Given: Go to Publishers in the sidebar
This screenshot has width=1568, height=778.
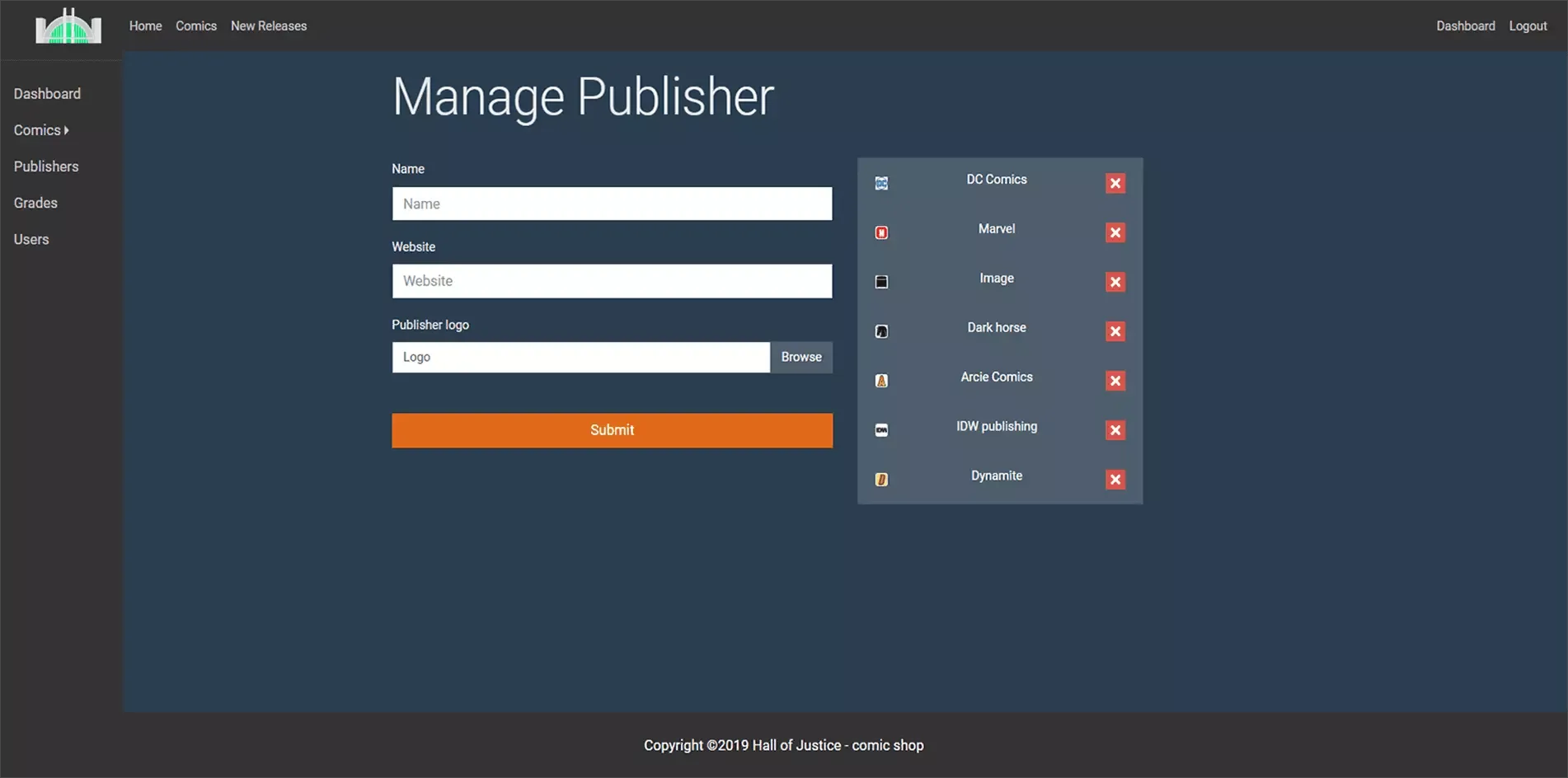Looking at the screenshot, I should pyautogui.click(x=46, y=166).
